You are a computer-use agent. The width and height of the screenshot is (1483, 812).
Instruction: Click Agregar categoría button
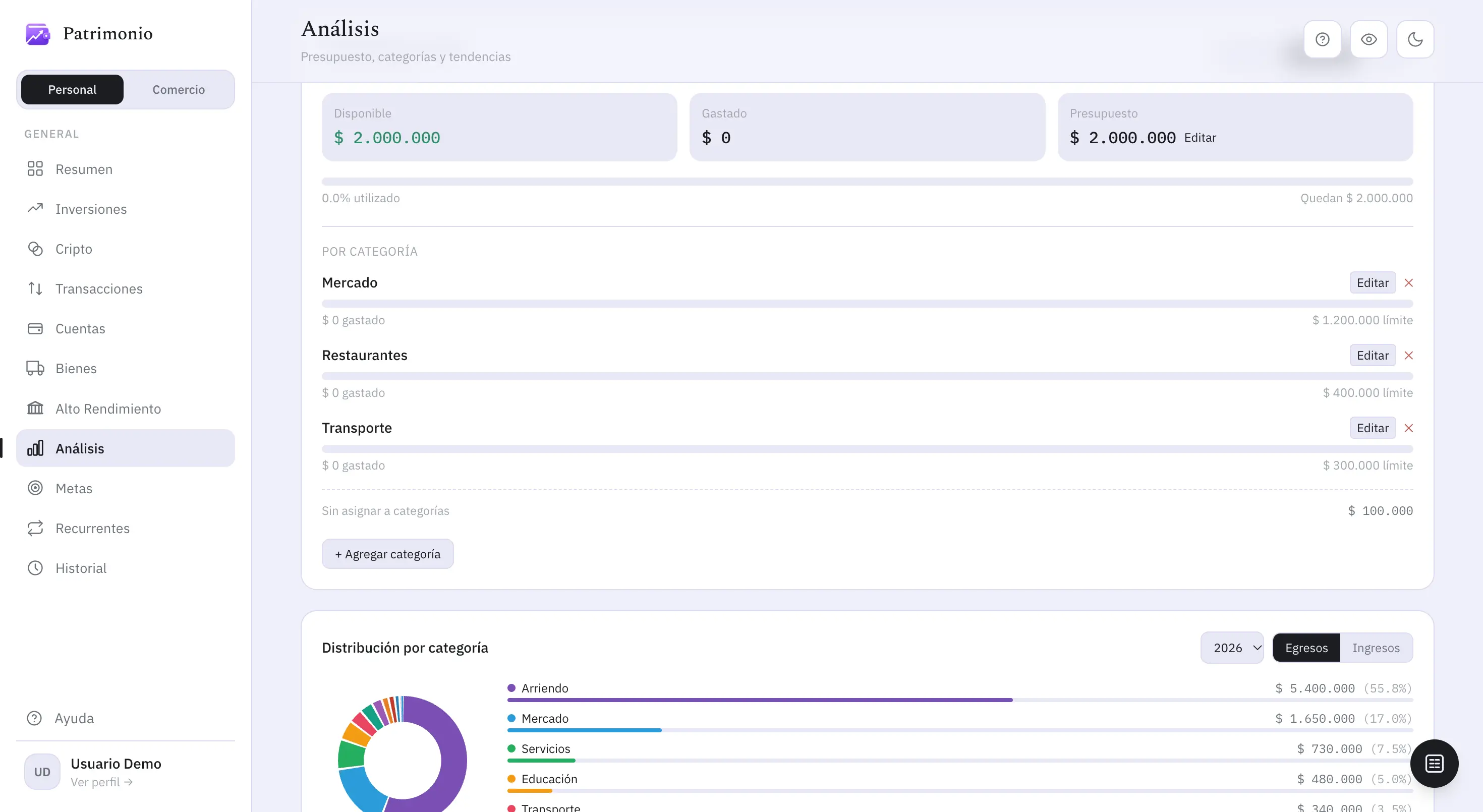[387, 554]
